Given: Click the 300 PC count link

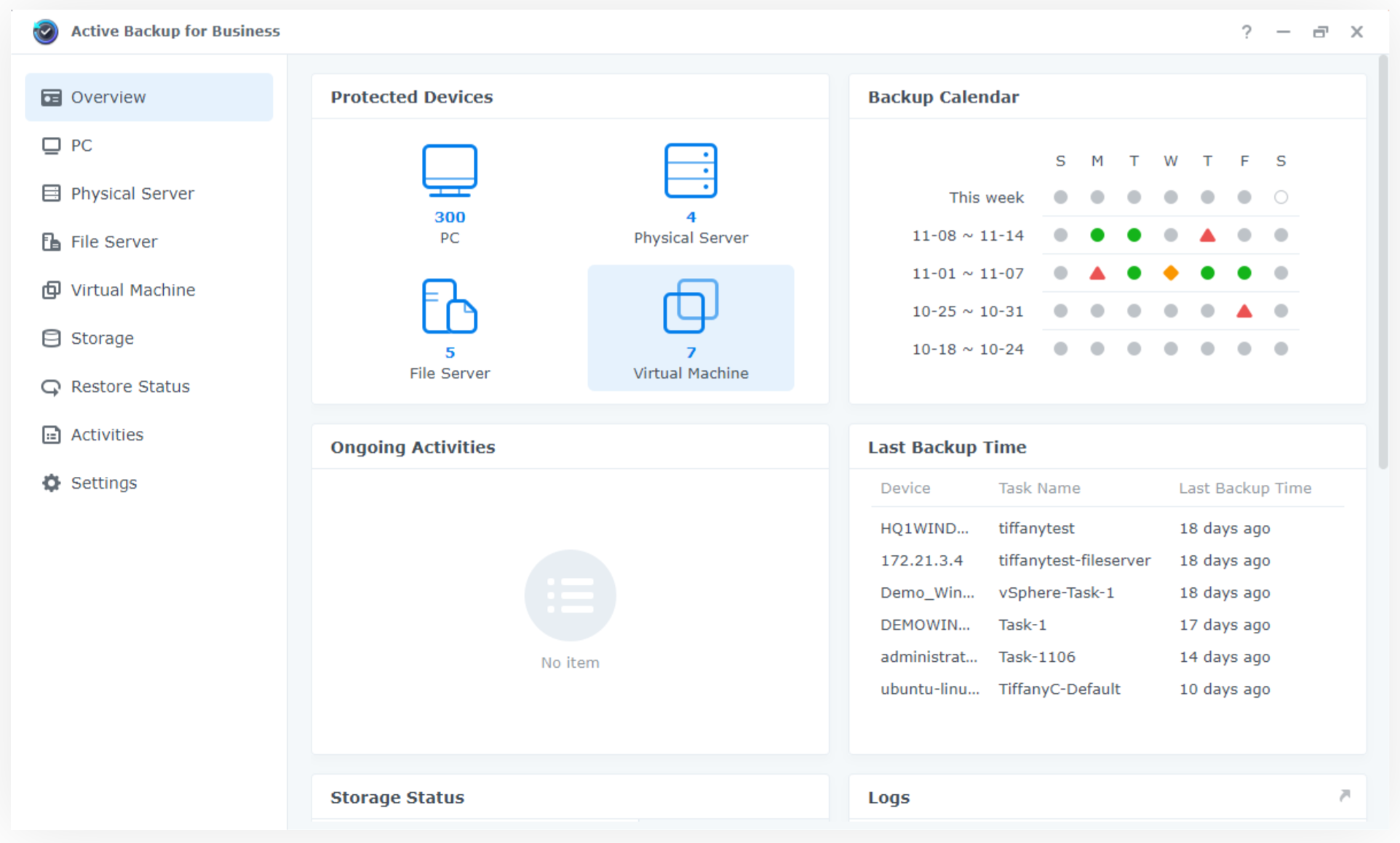Looking at the screenshot, I should (x=450, y=217).
